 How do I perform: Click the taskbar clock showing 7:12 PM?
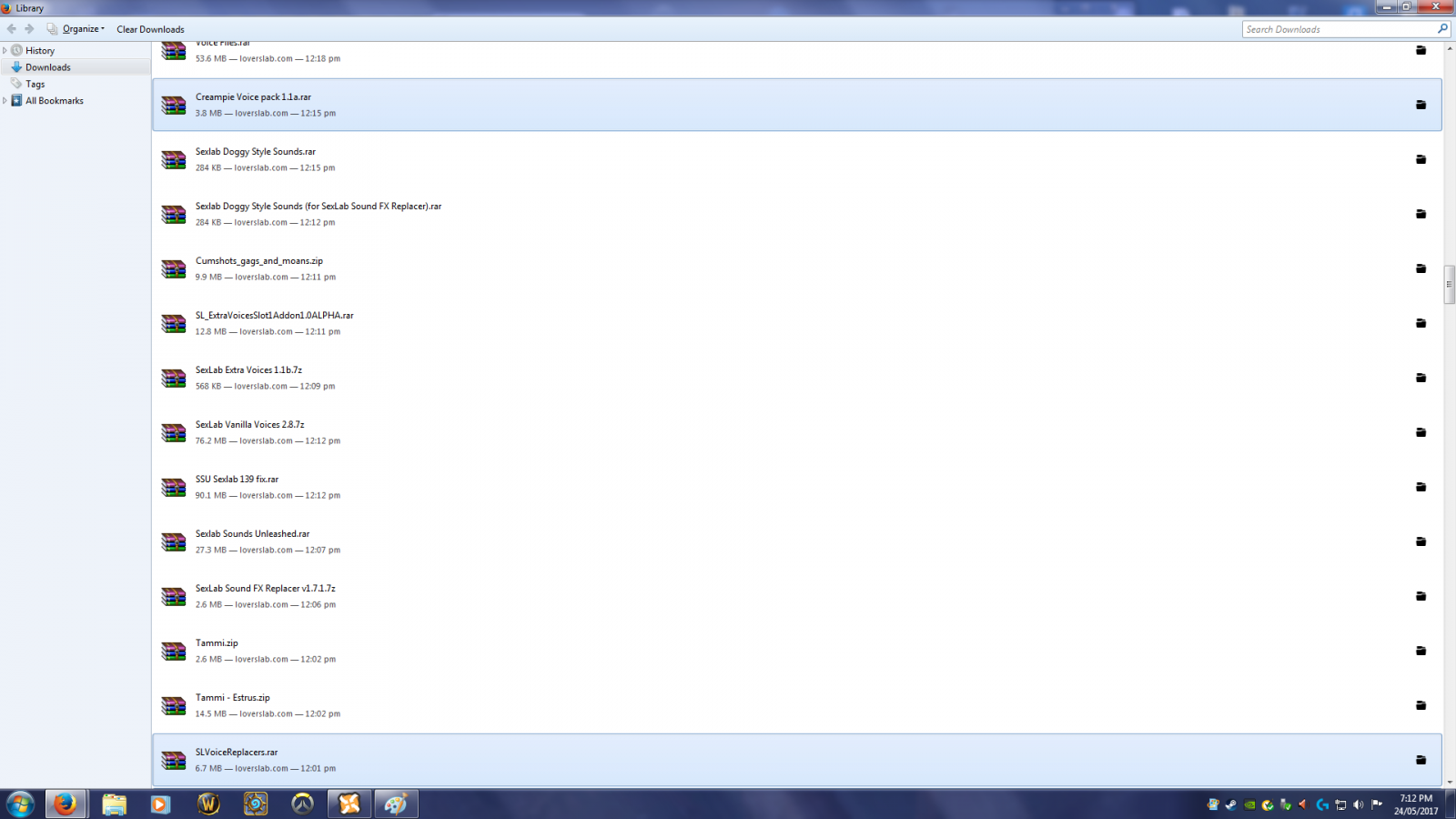pos(1416,804)
